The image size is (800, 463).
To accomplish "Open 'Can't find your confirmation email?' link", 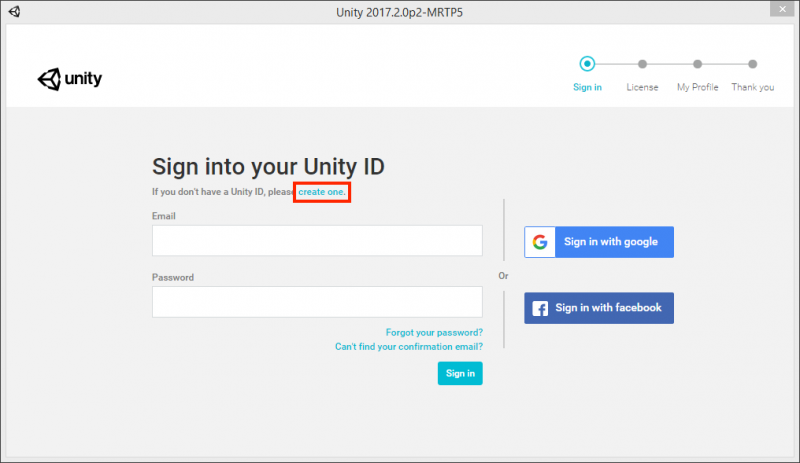I will click(409, 347).
